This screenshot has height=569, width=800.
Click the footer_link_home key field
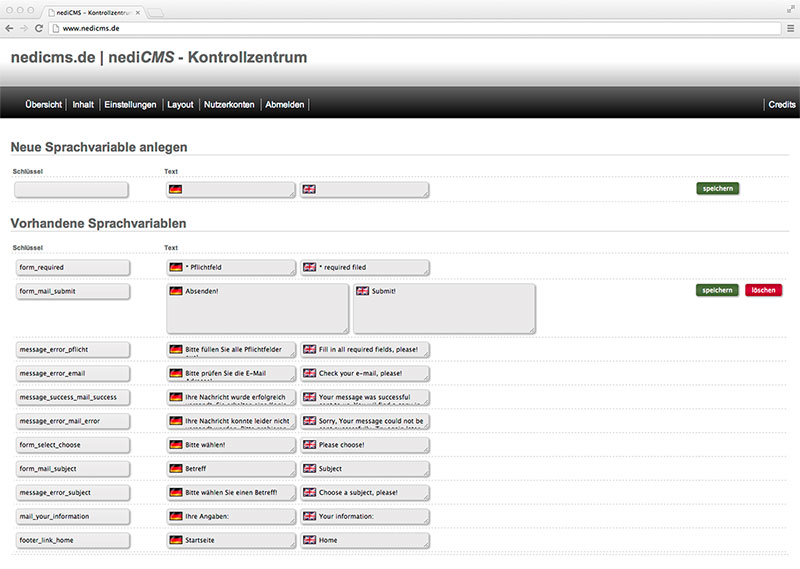point(72,540)
